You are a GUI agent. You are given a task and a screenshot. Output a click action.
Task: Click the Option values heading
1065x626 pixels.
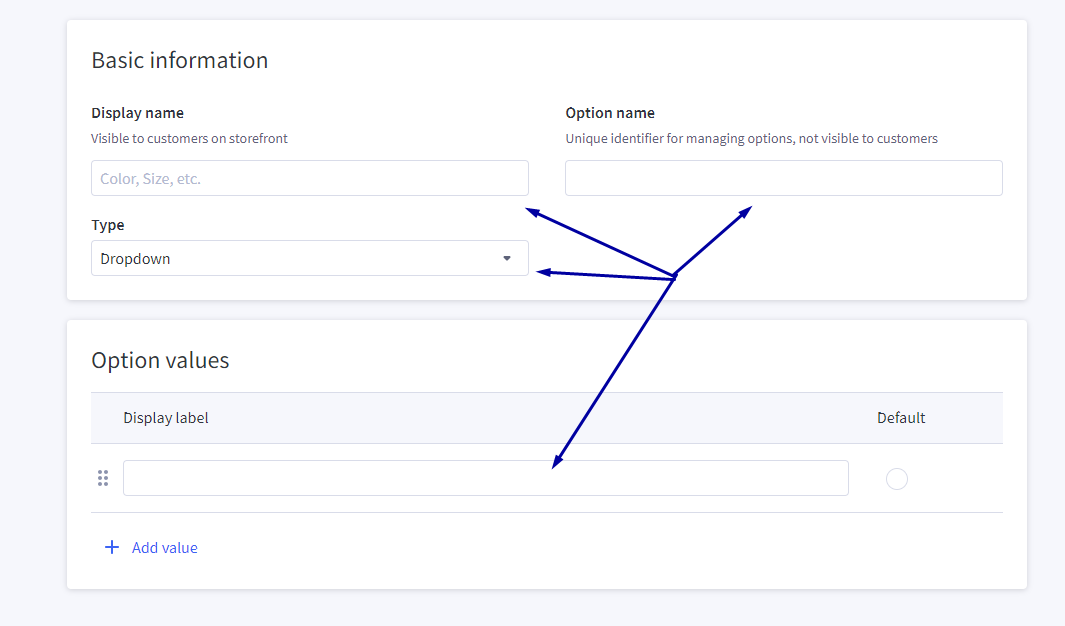click(160, 360)
